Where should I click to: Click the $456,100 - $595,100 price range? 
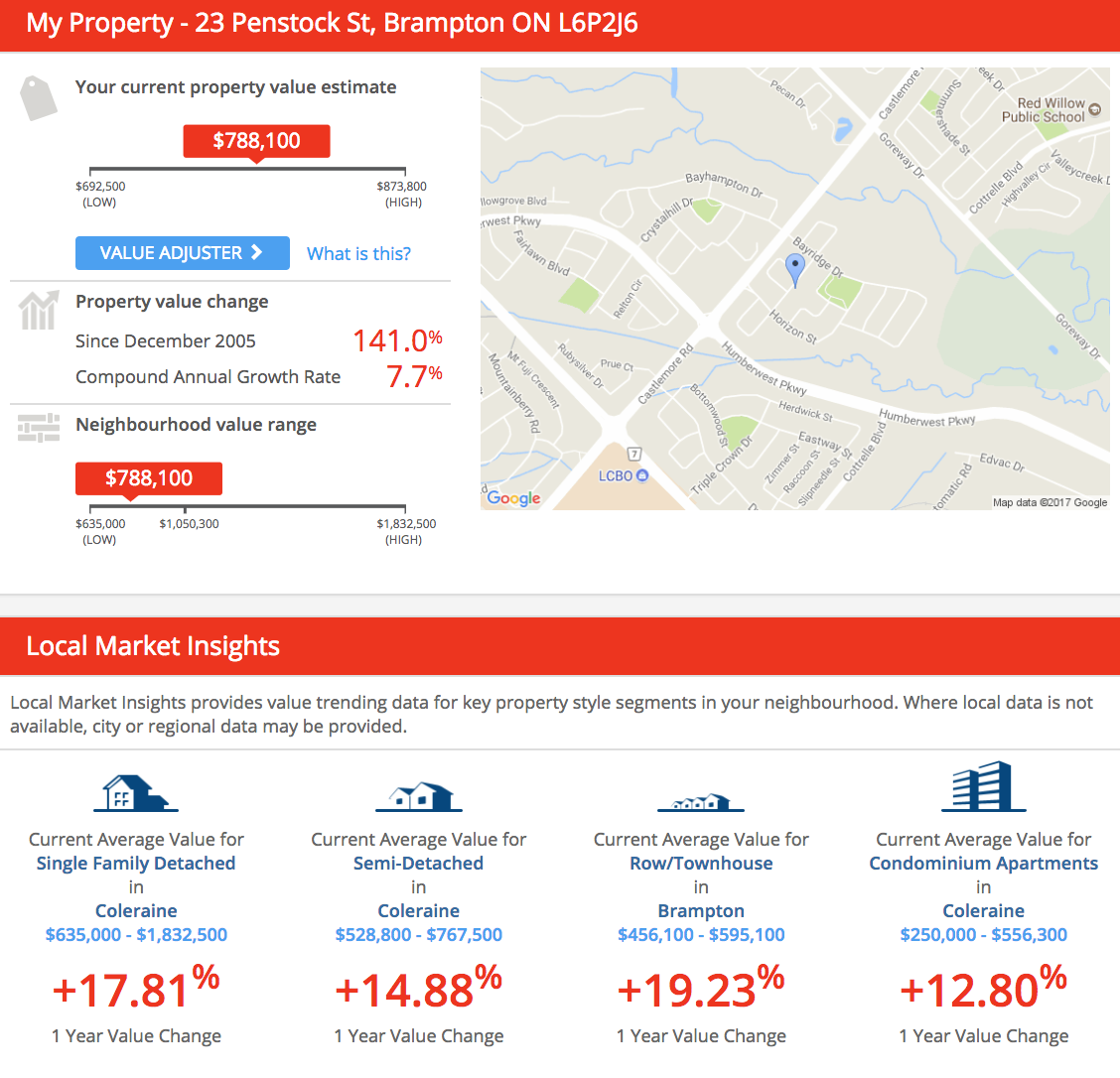point(701,934)
